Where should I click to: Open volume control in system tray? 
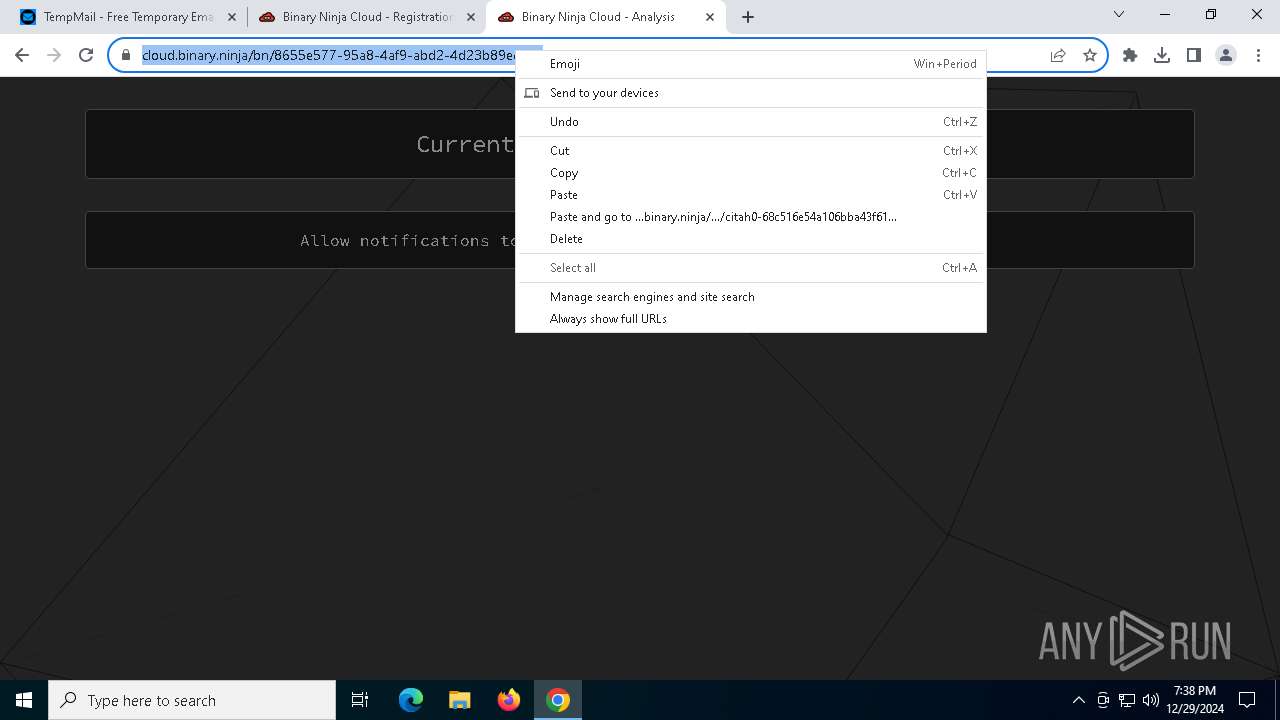pos(1151,700)
